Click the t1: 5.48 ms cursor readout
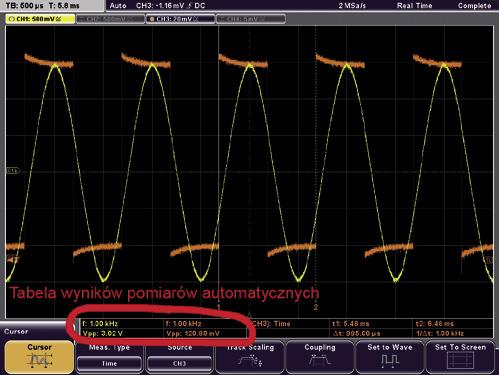The image size is (499, 375). (351, 323)
